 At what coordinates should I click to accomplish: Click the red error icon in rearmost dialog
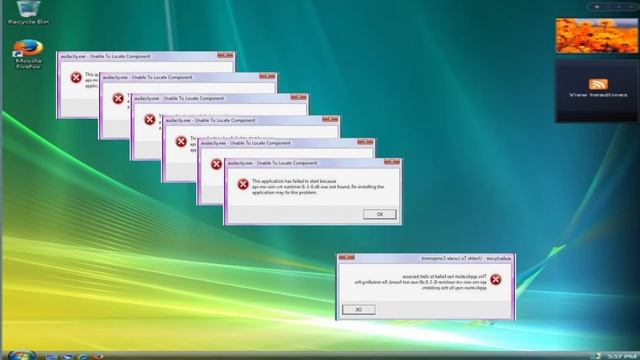[76, 77]
